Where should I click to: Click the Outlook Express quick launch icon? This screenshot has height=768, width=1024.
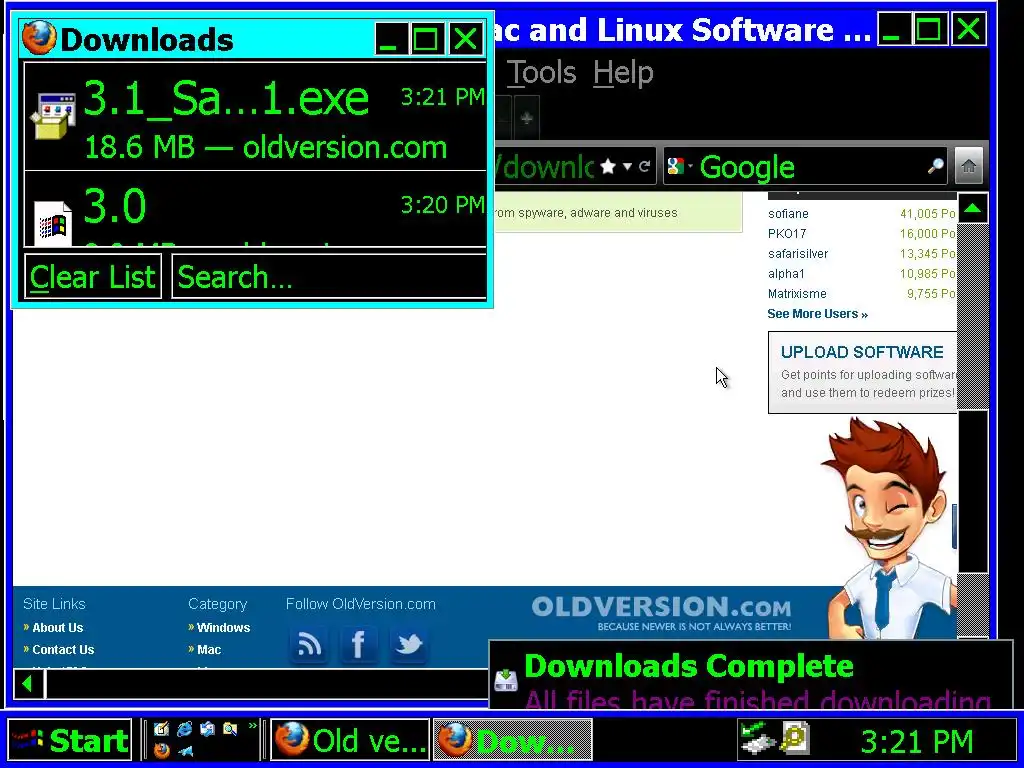pyautogui.click(x=208, y=729)
